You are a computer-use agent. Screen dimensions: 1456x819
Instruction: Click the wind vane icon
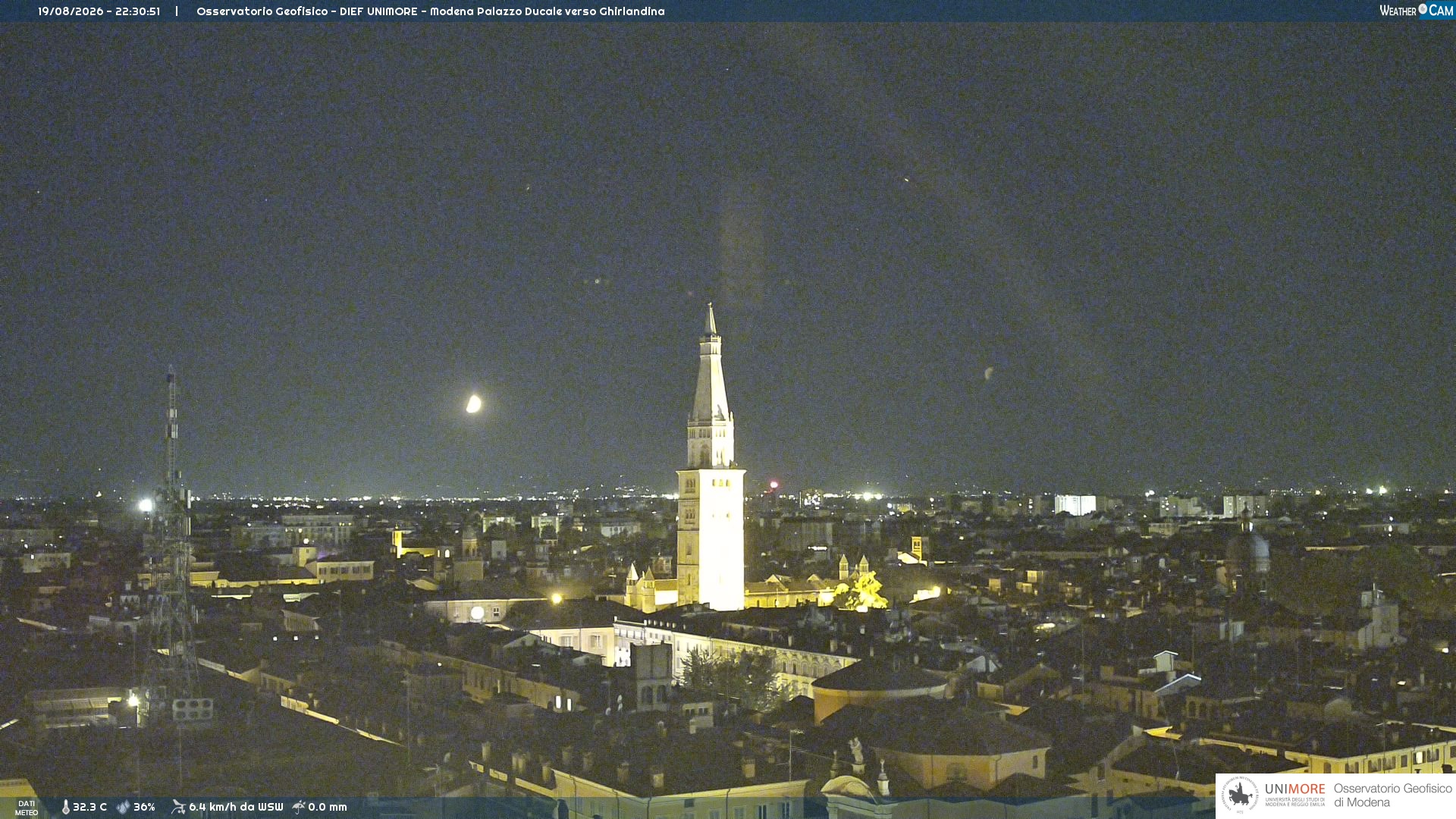178,807
